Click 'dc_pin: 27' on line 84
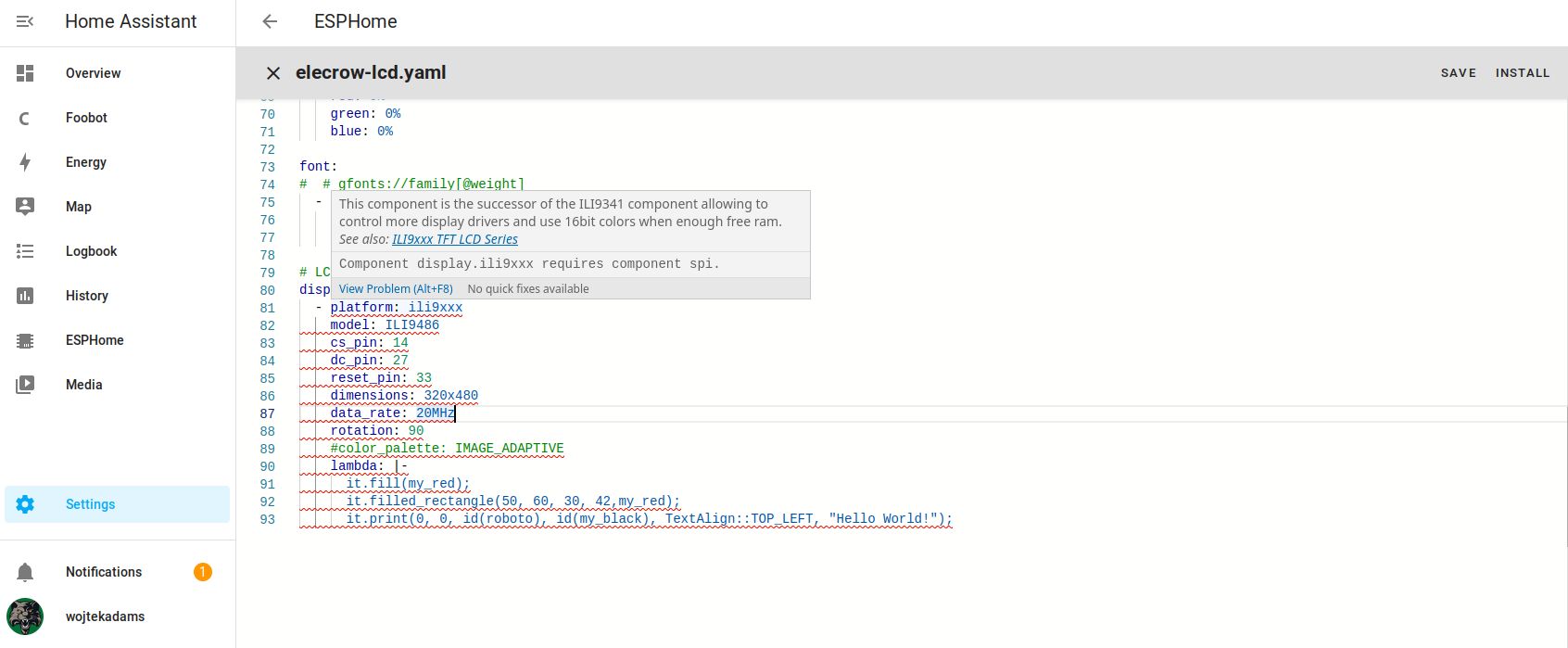Image resolution: width=1568 pixels, height=648 pixels. point(369,361)
